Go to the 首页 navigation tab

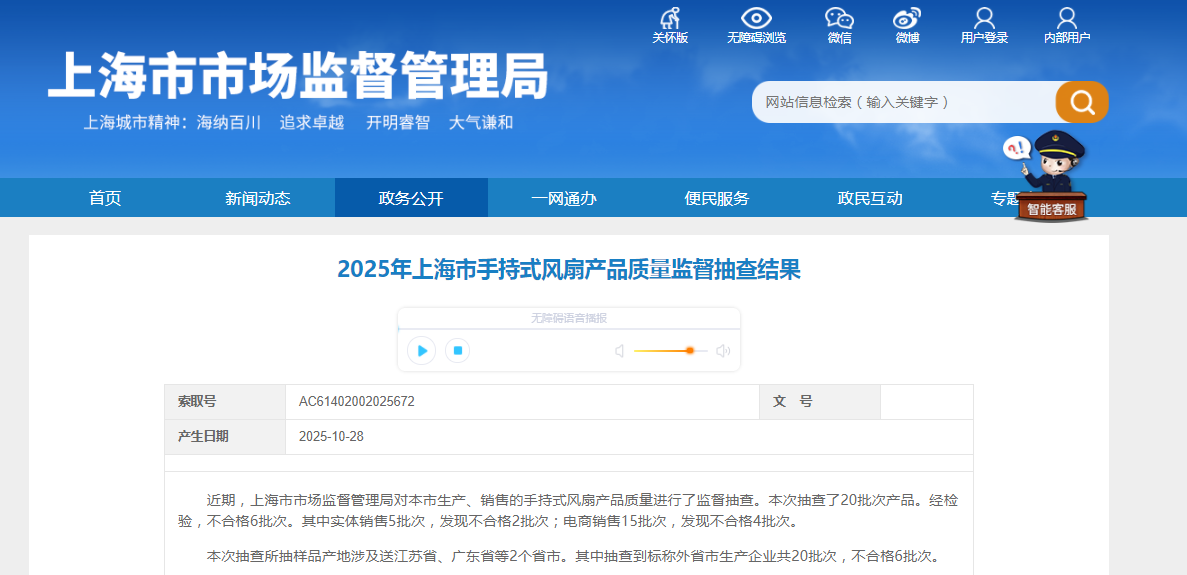point(105,198)
